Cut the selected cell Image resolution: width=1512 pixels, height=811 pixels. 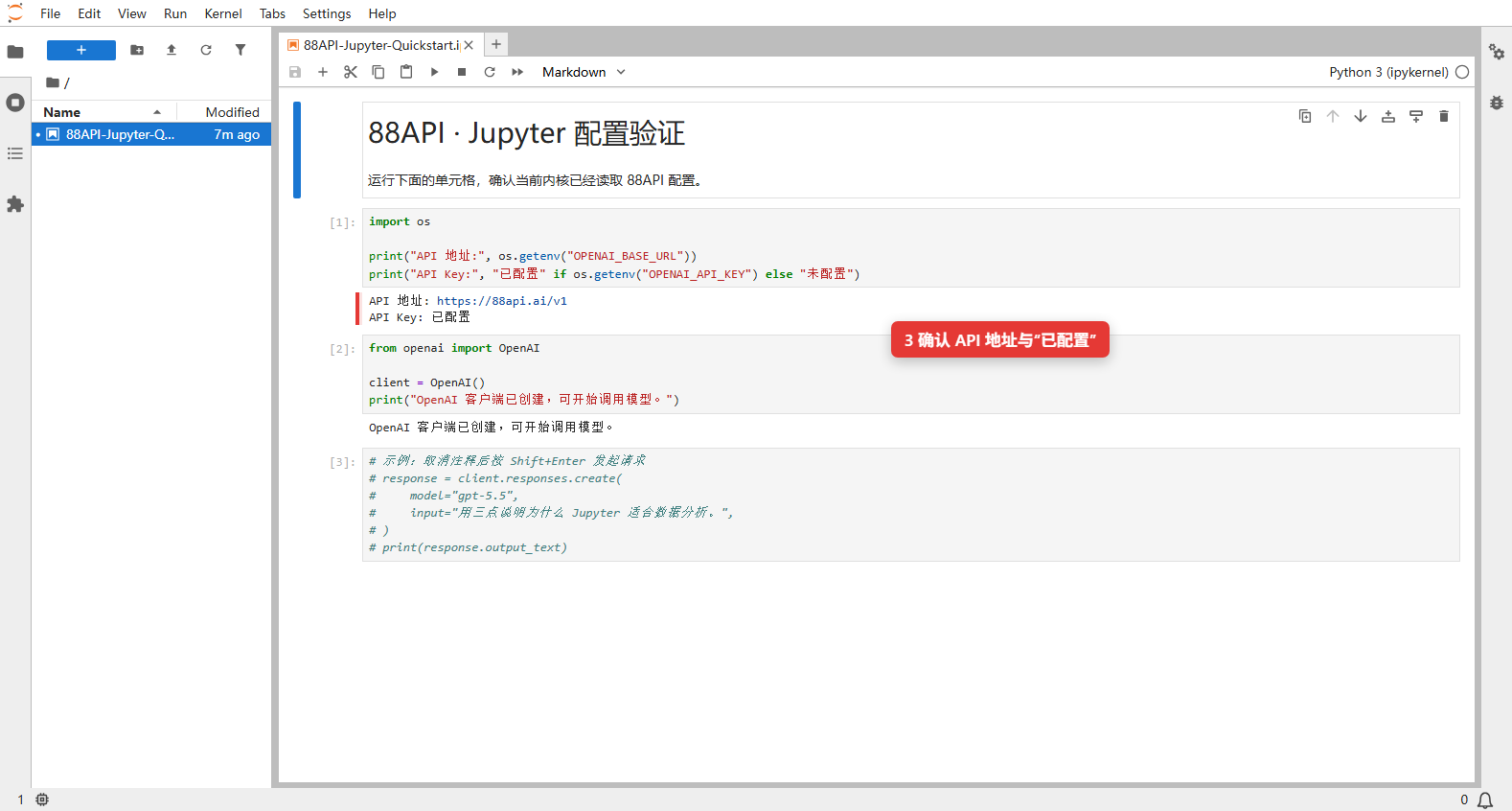(351, 72)
